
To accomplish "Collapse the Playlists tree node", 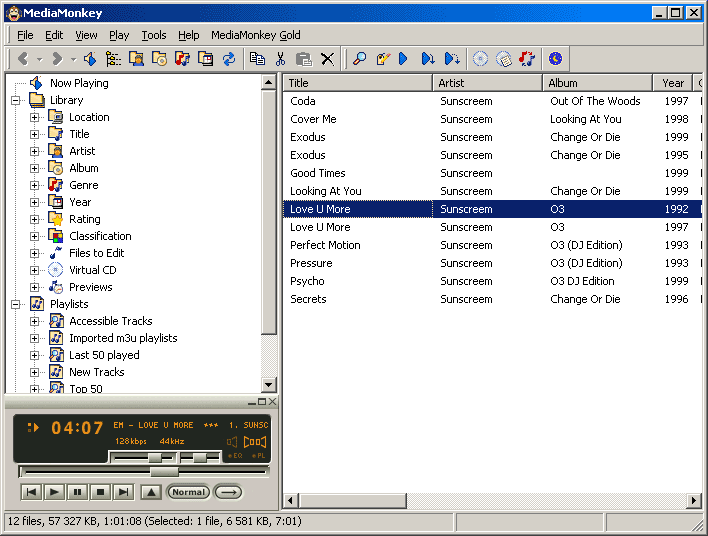I will point(16,304).
